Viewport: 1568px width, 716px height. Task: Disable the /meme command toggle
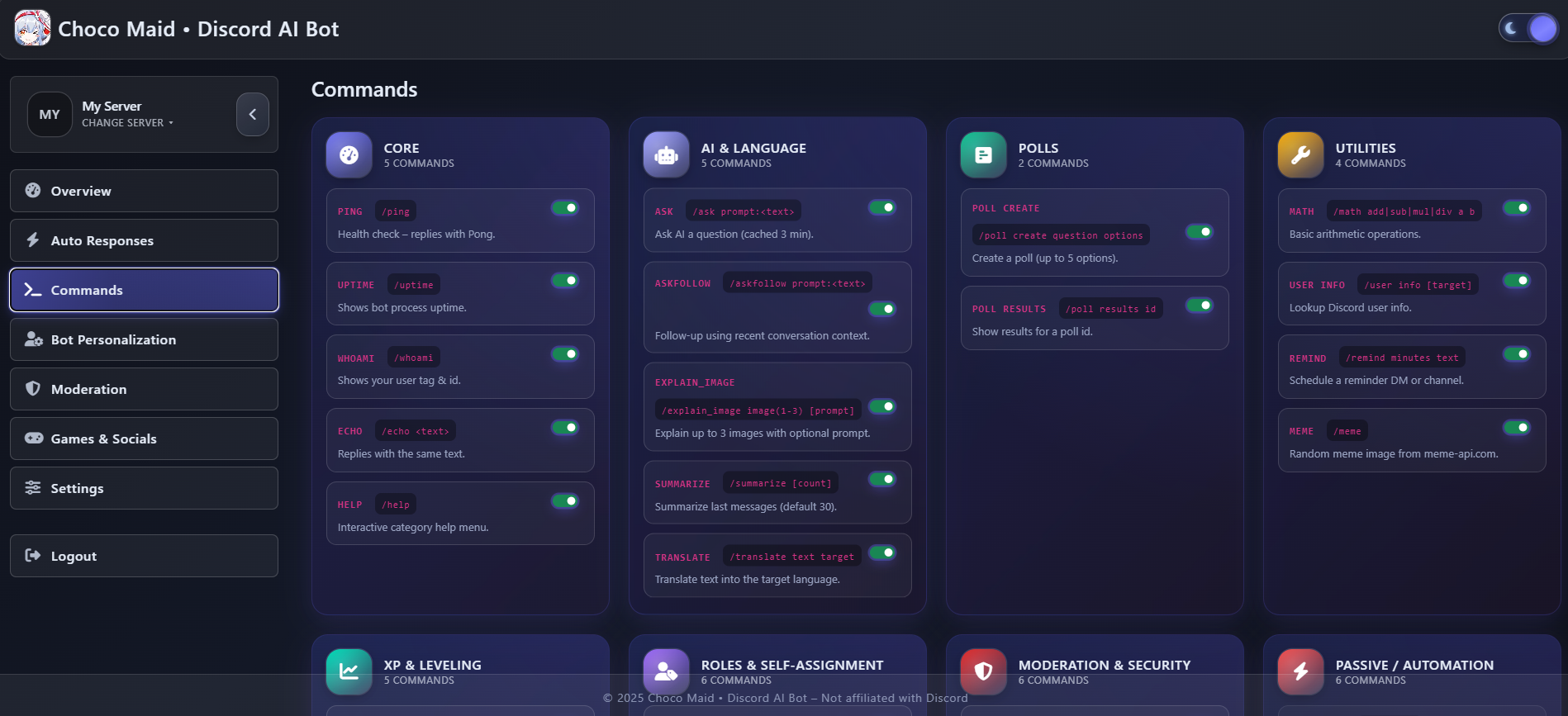1517,428
